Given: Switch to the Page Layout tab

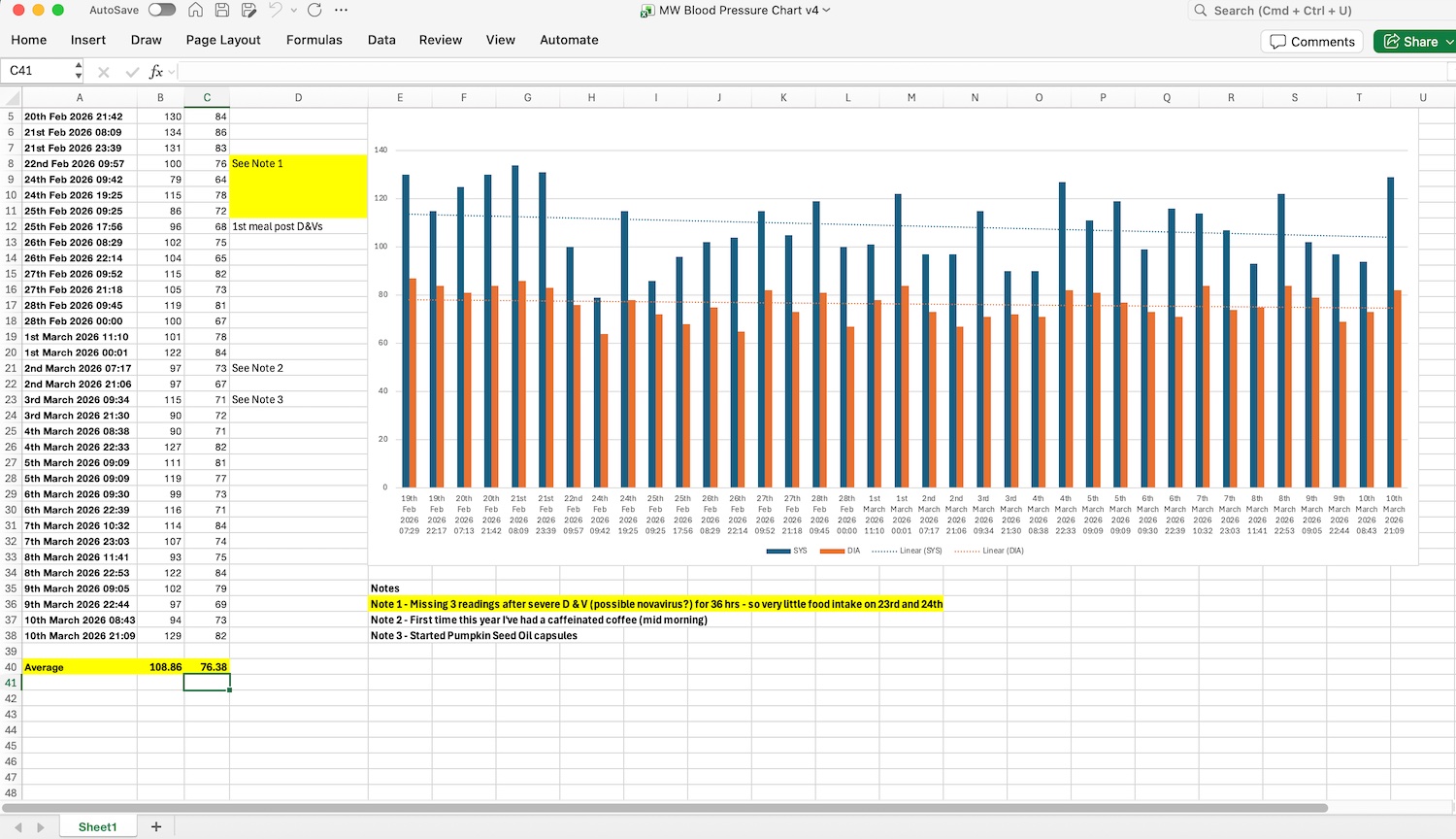Looking at the screenshot, I should [x=223, y=40].
